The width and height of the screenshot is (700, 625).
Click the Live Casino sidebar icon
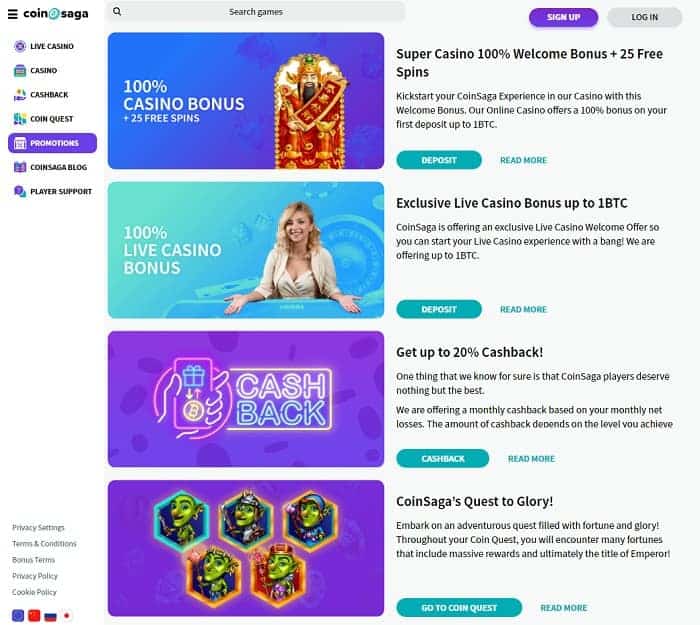tap(20, 46)
